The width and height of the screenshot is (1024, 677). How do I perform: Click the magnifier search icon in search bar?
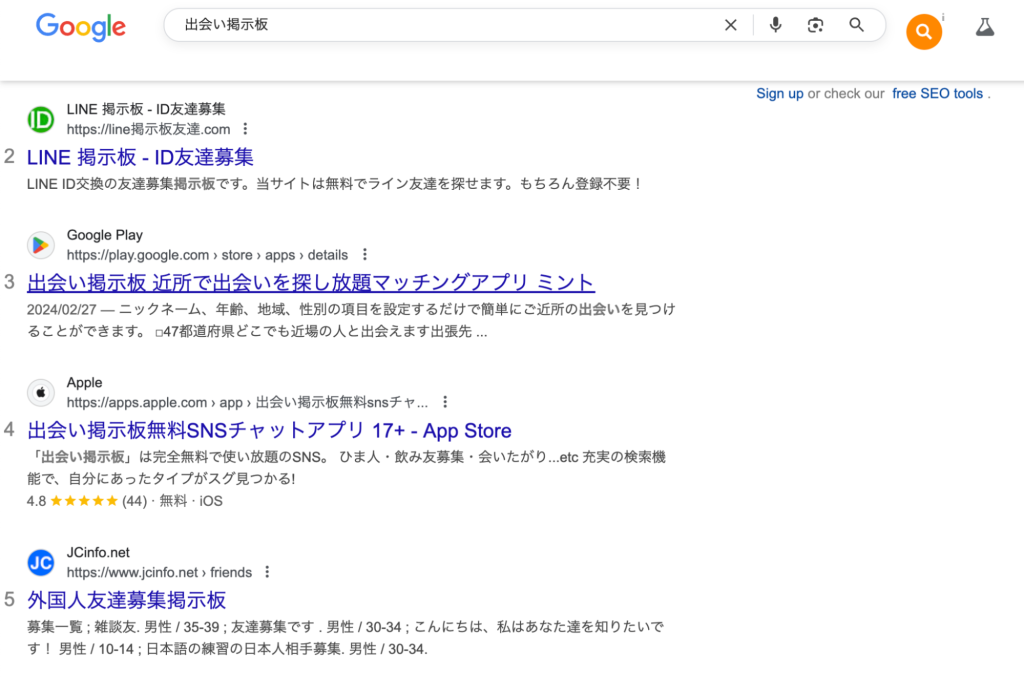tap(856, 25)
